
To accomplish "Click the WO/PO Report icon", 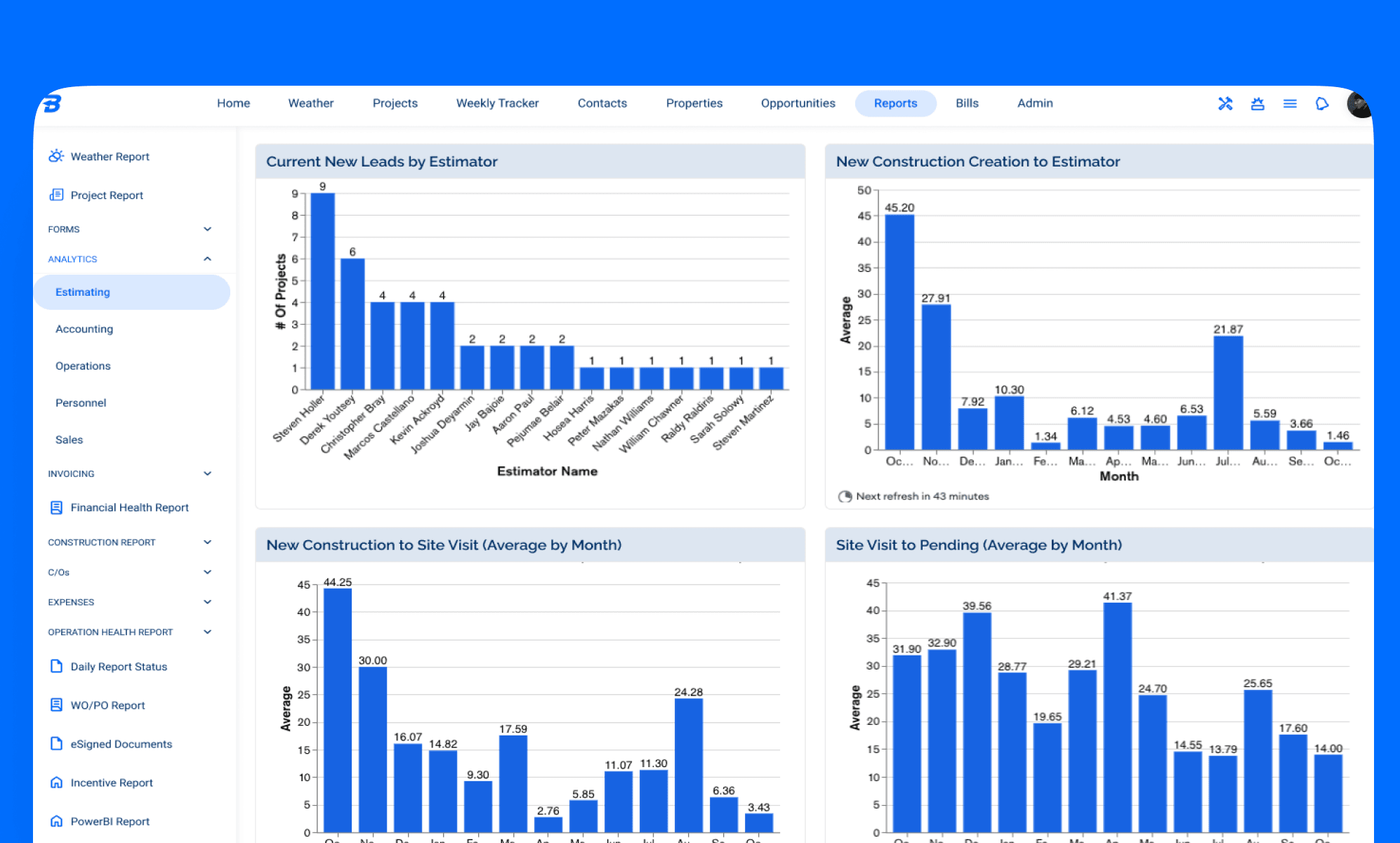I will [56, 705].
